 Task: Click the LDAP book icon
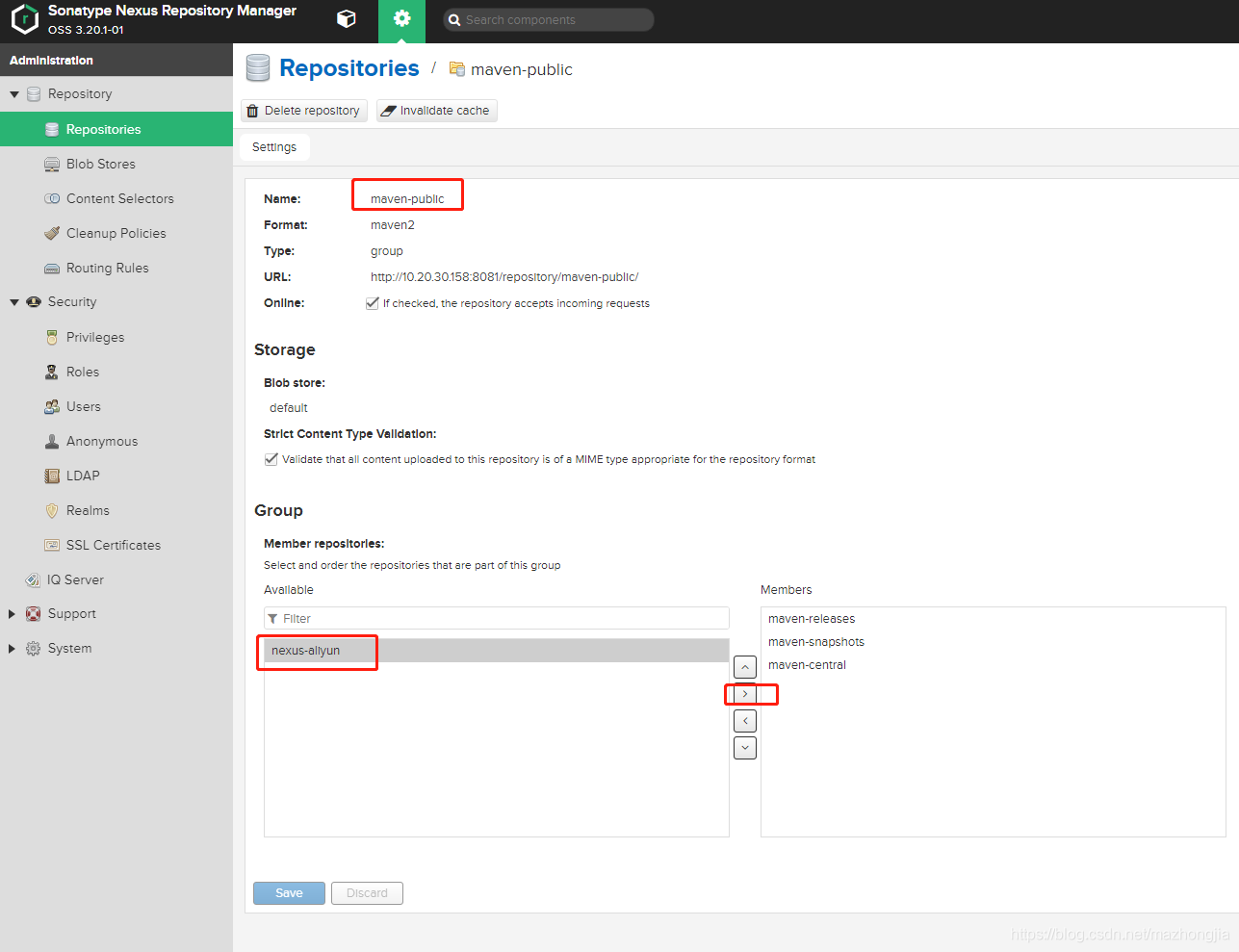click(52, 476)
